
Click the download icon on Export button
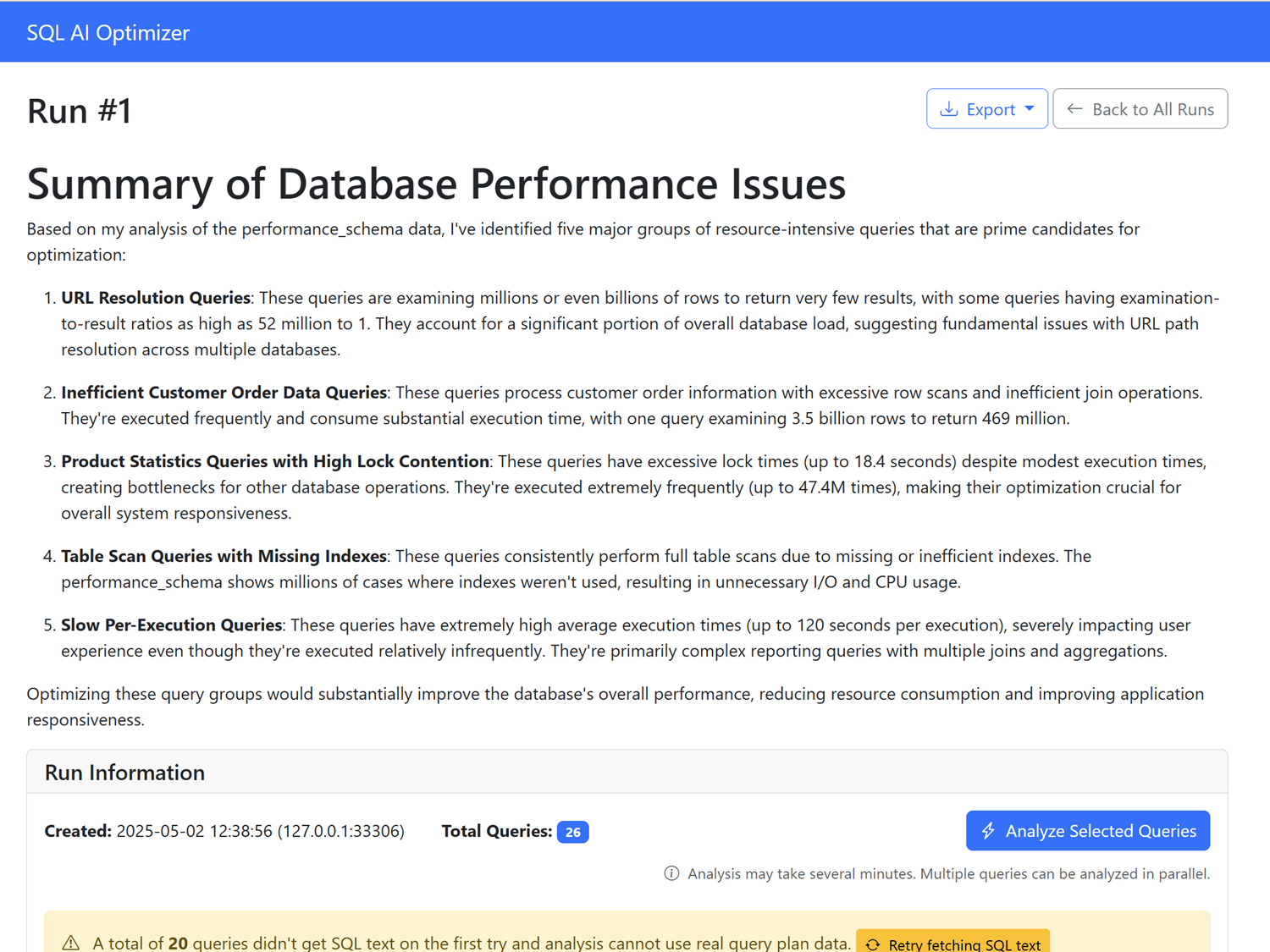[x=949, y=109]
